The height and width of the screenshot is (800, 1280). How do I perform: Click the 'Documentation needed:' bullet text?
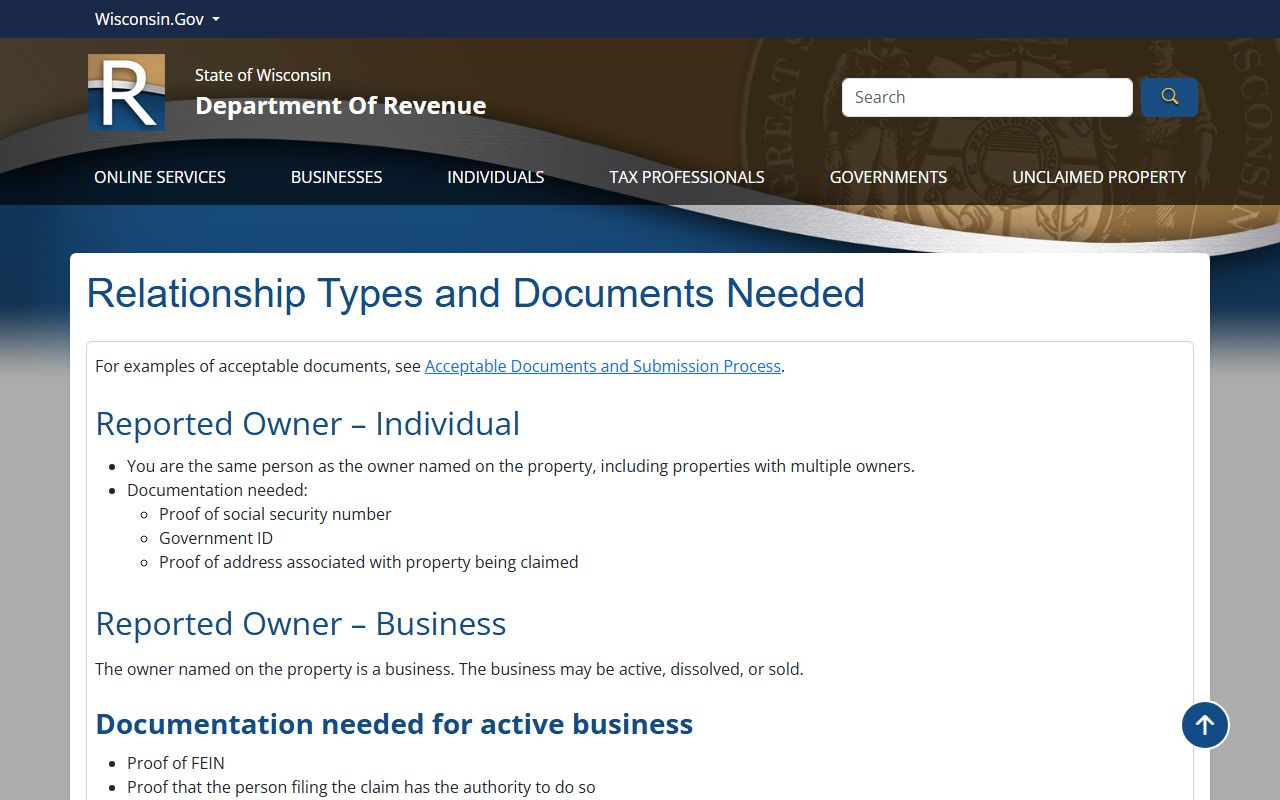click(x=217, y=490)
